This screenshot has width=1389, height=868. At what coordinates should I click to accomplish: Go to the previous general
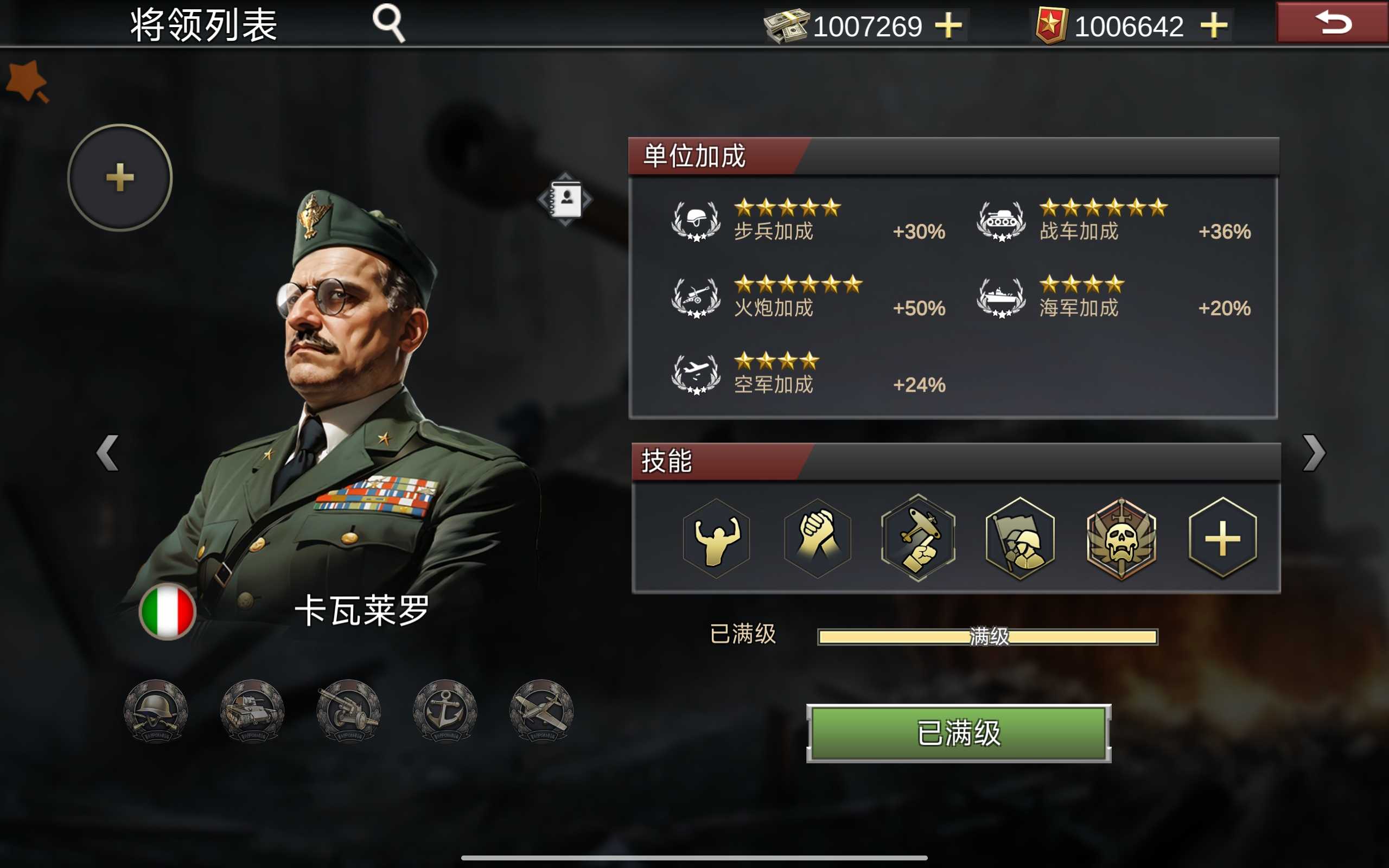tap(107, 453)
